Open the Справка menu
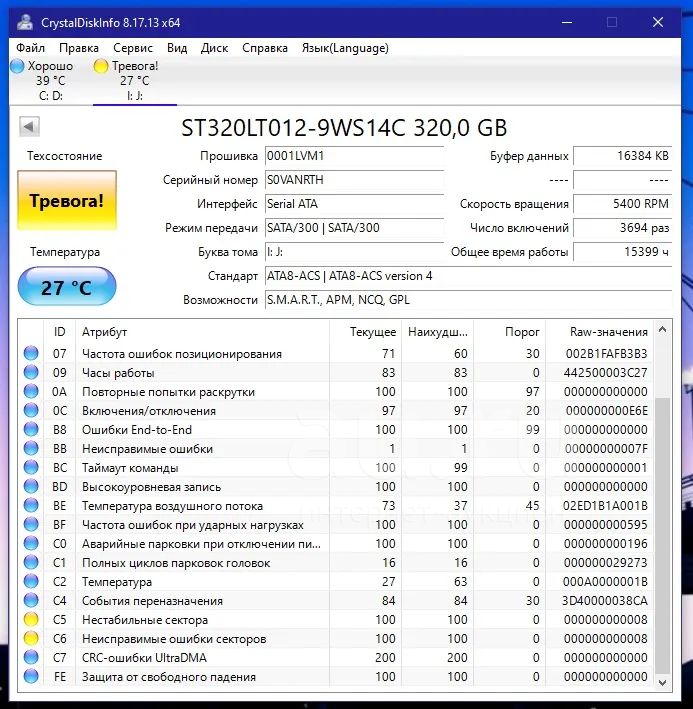Screen dimensions: 693x709 (265, 48)
